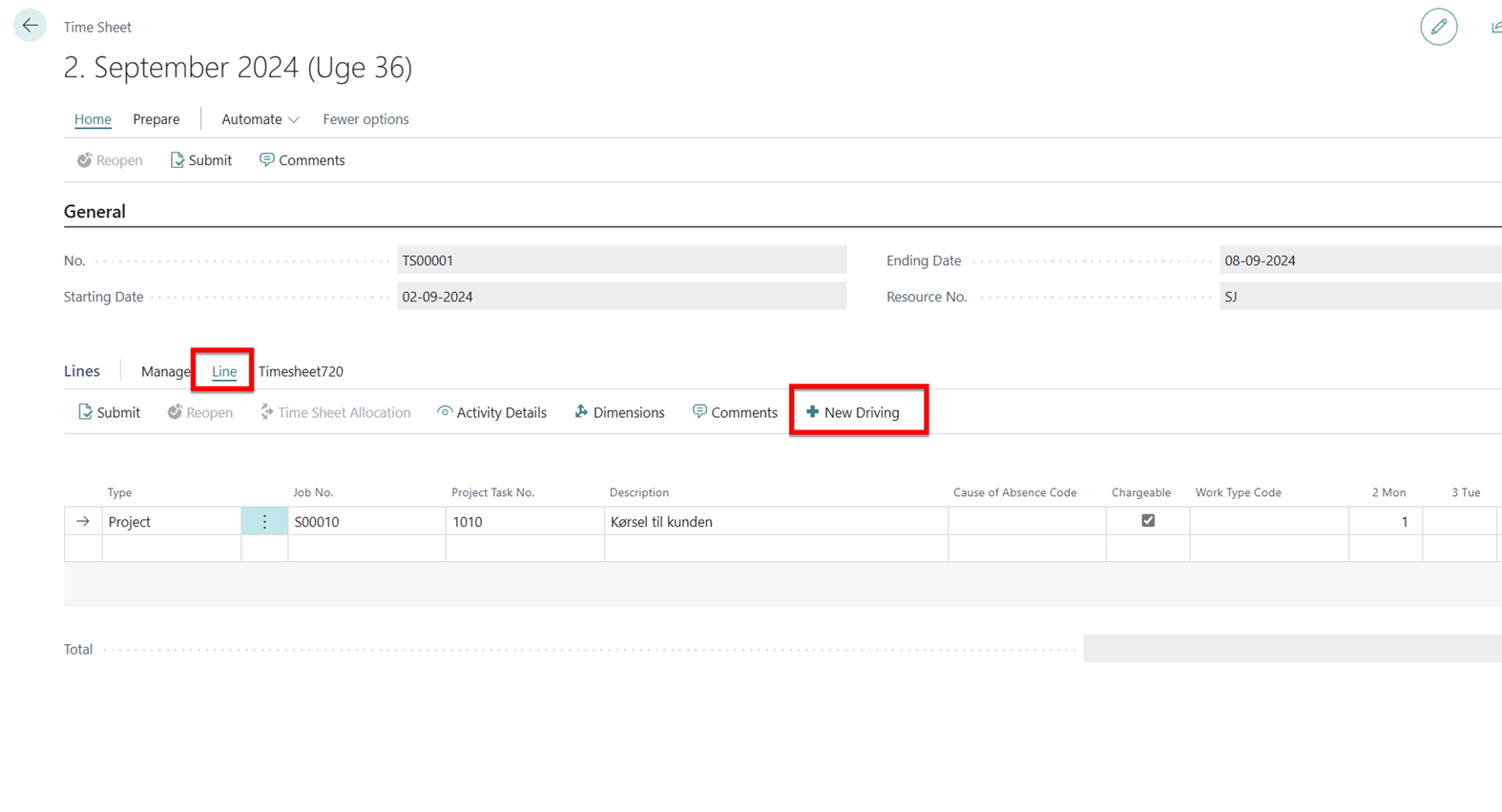
Task: Select the Line tab in Lines
Action: point(224,371)
